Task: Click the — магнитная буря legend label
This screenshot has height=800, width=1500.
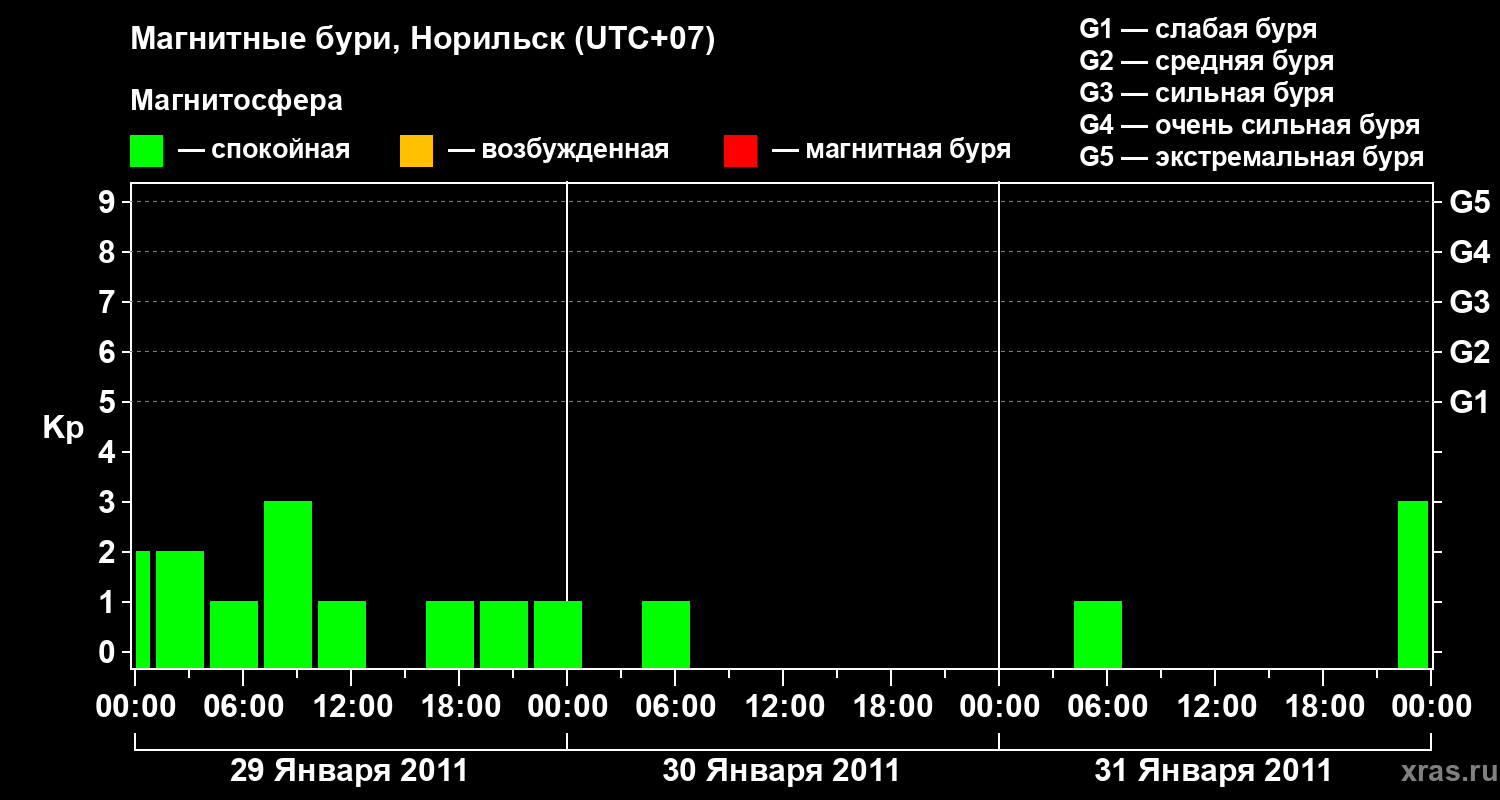Action: coord(892,151)
